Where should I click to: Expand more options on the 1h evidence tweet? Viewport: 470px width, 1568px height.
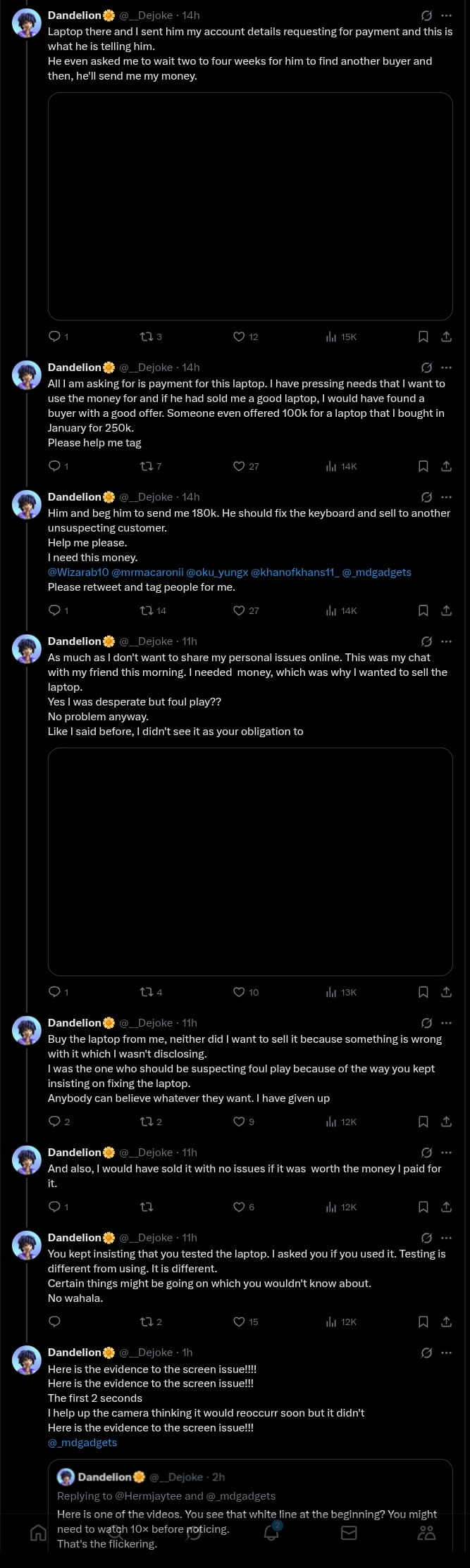coord(446,1353)
